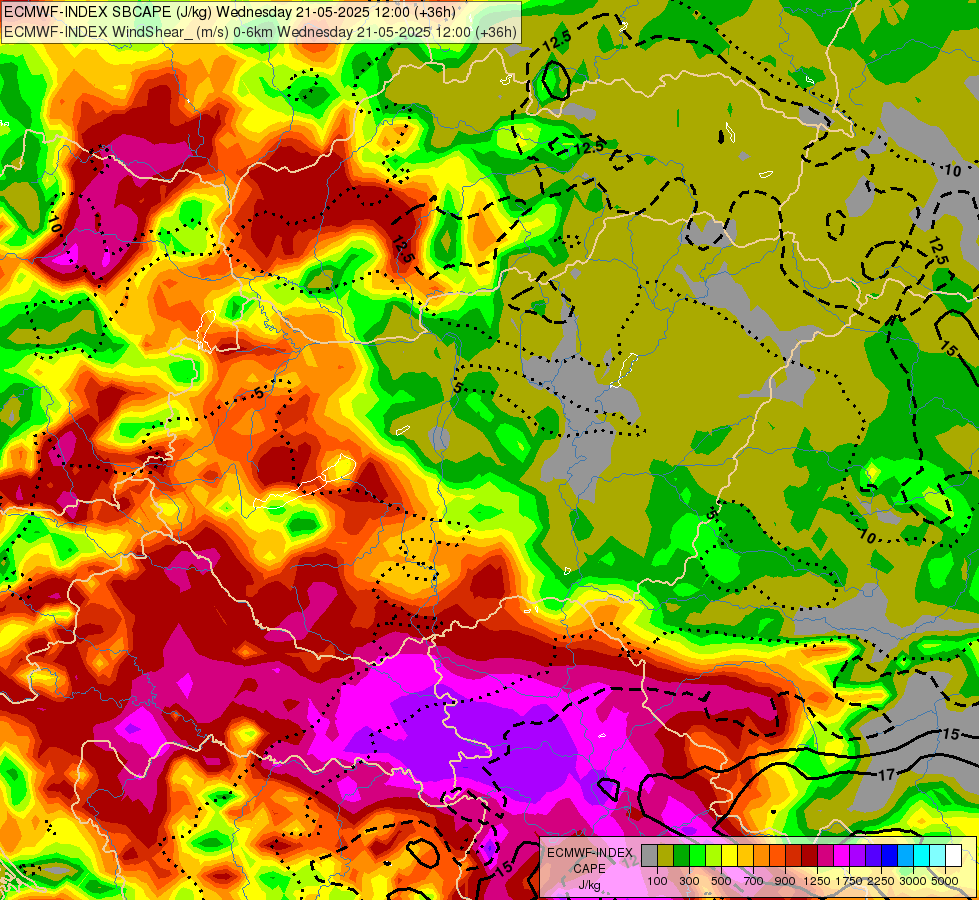Click the 17 wind shear contour label

coord(887,775)
